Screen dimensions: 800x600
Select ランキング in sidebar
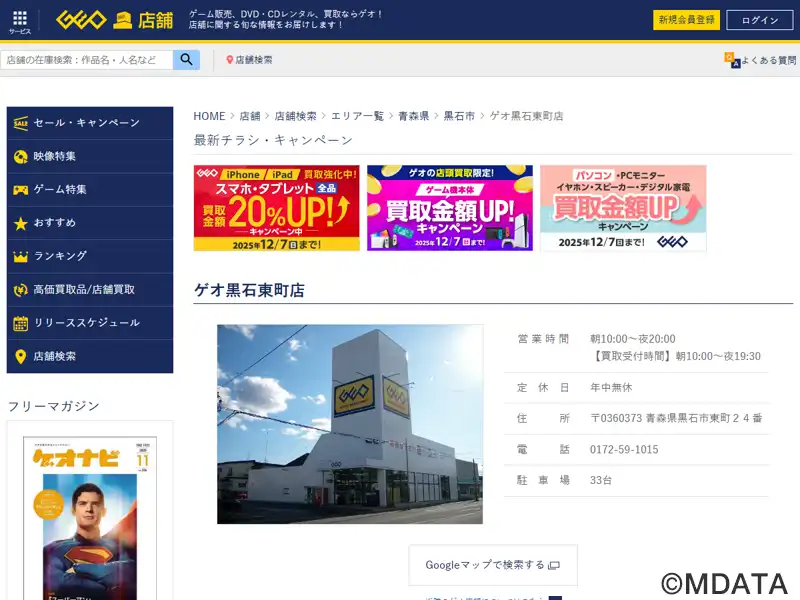point(90,256)
